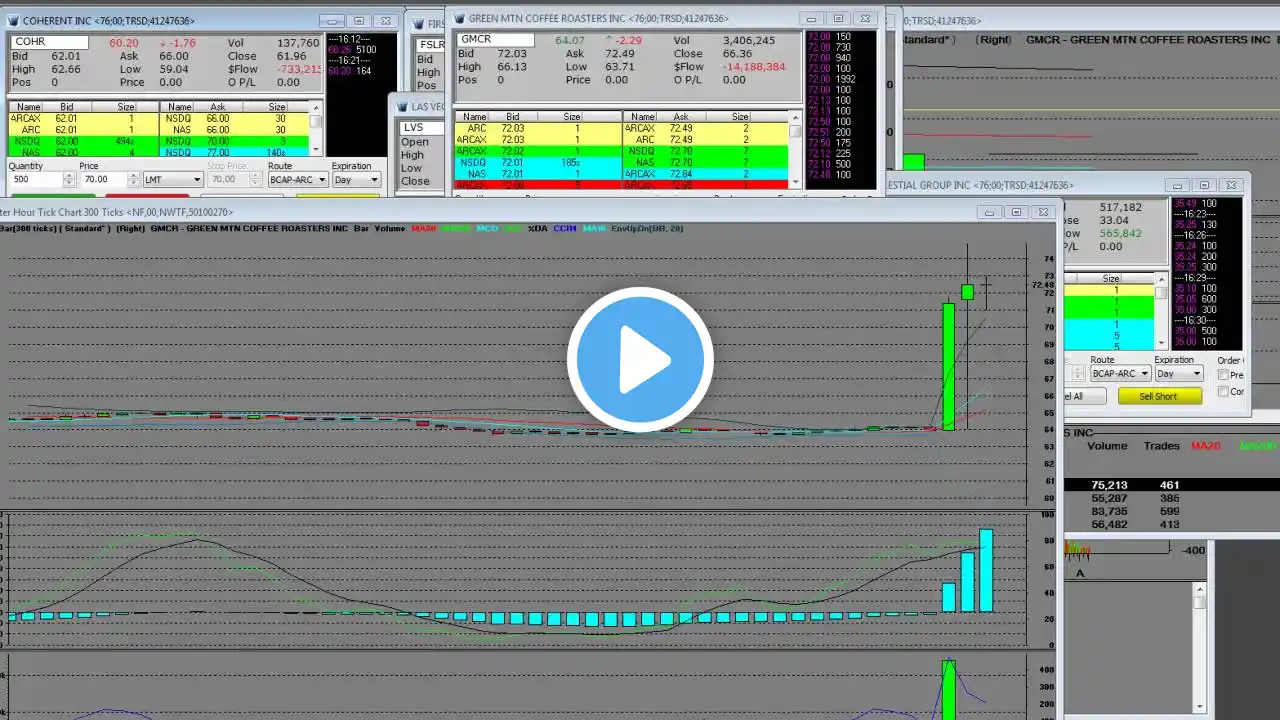Click the 72.48 price label on chart axis

(1042, 285)
